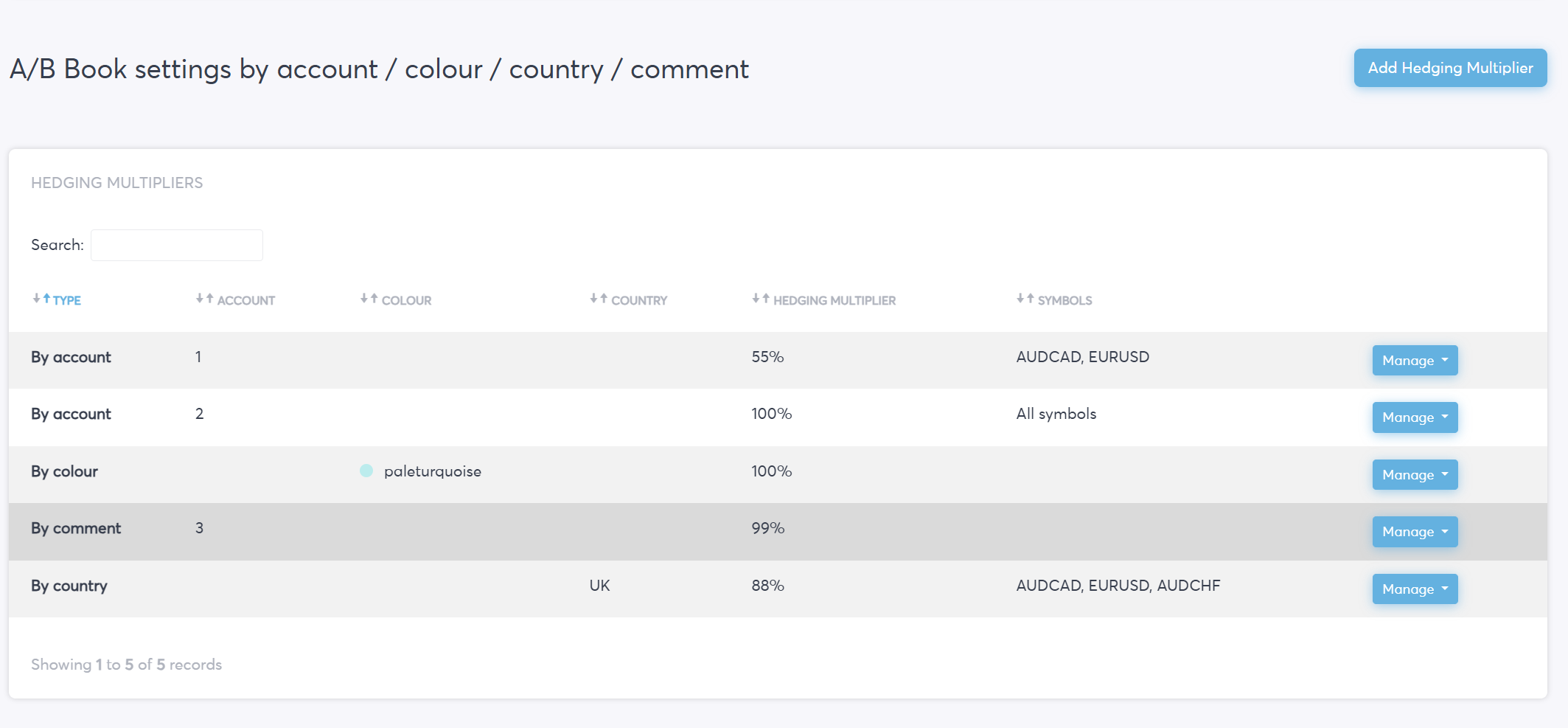Click the sort arrows beside COUNTRY header
Screen dimensions: 1568x728
pos(599,299)
